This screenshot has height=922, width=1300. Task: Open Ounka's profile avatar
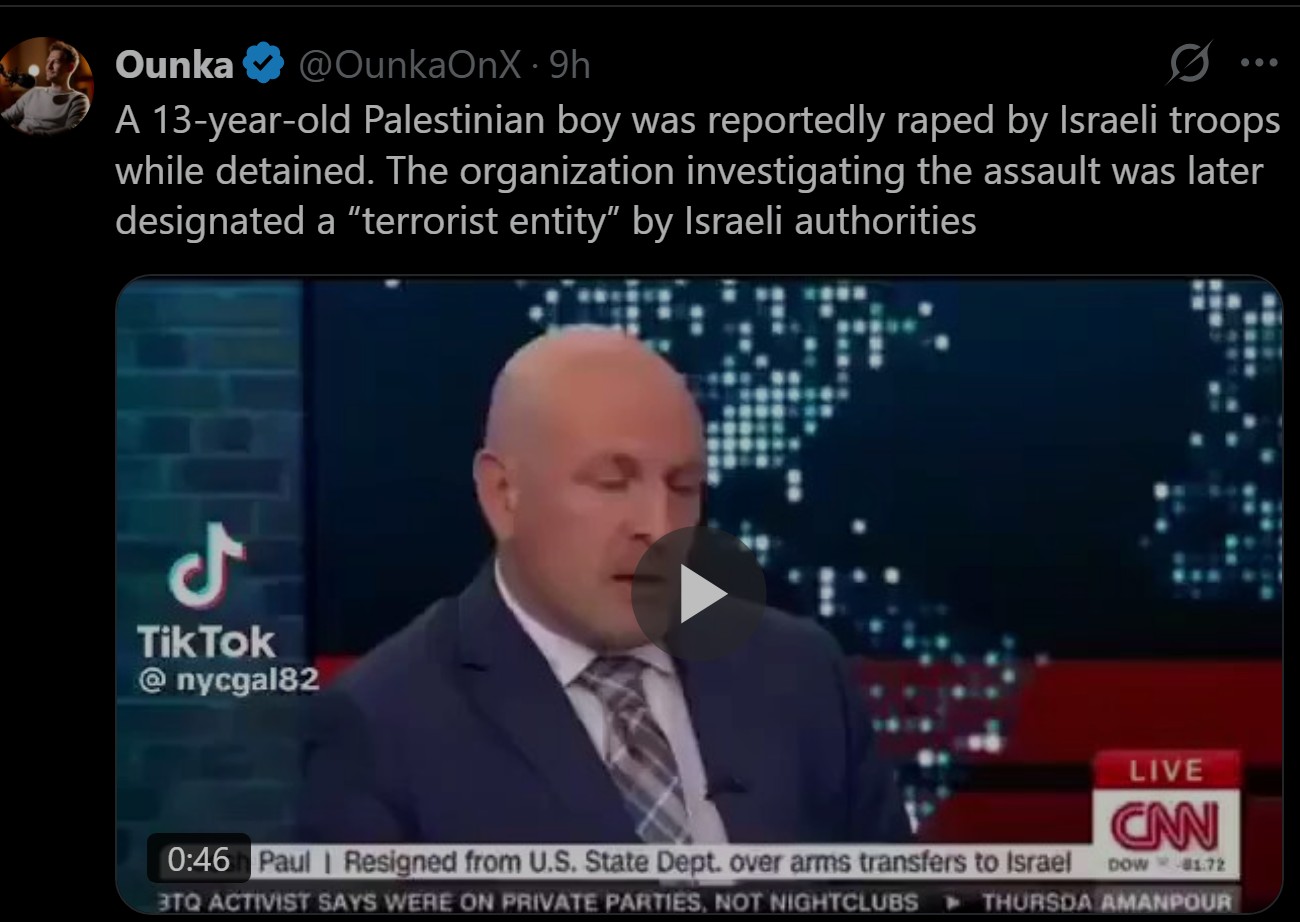(x=46, y=86)
